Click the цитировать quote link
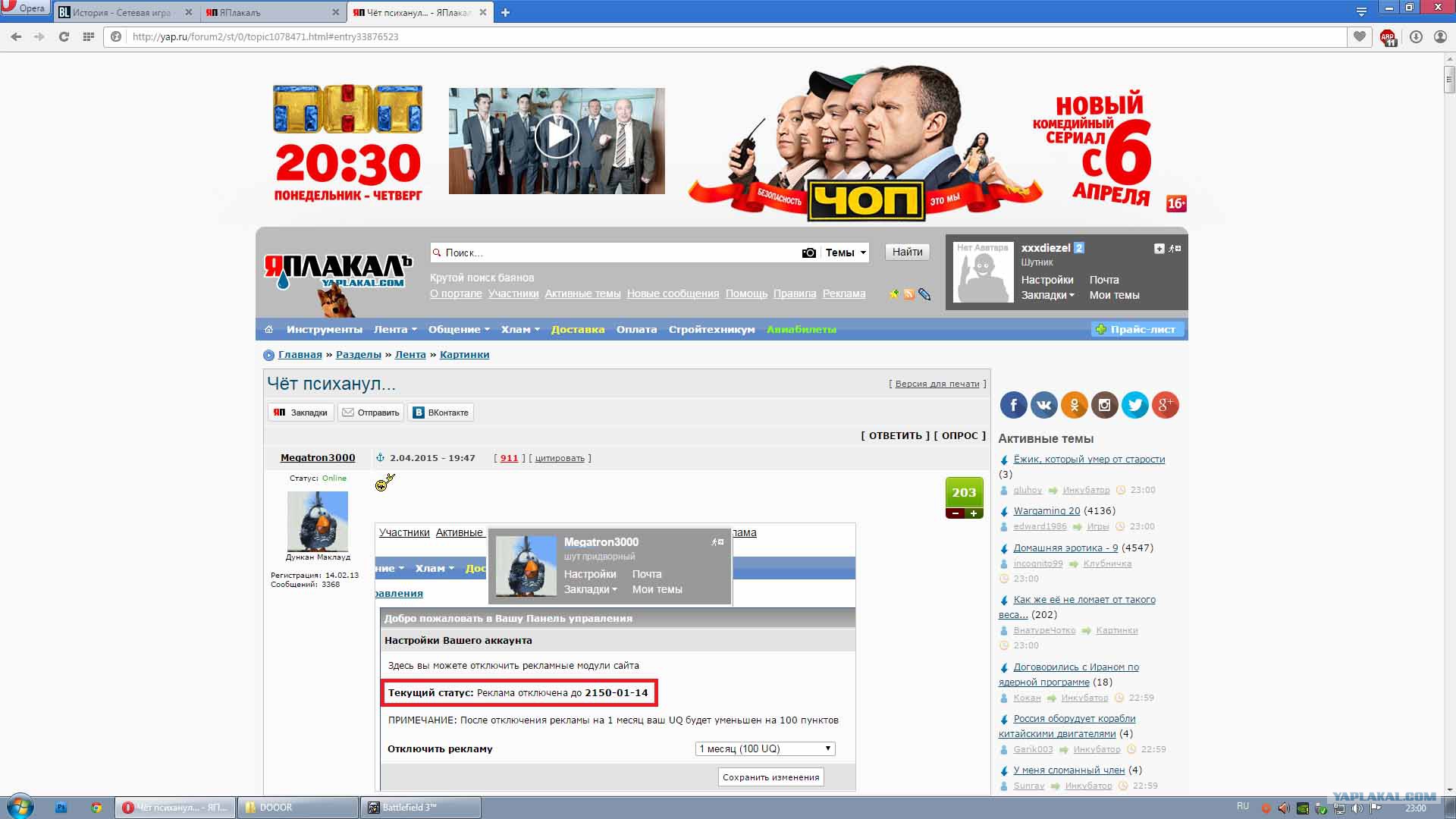The image size is (1456, 819). tap(560, 459)
